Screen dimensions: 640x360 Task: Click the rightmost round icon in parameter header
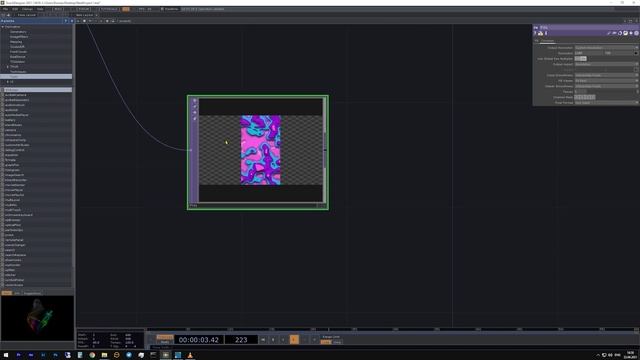[636, 33]
